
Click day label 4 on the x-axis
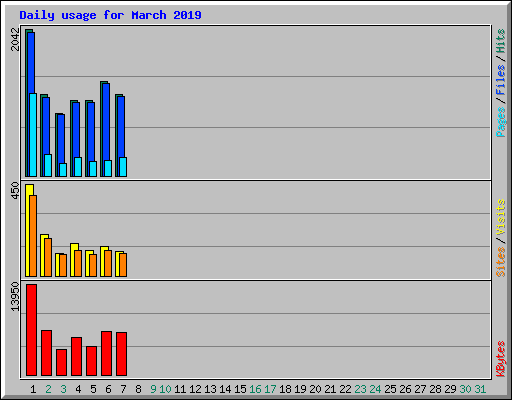click(x=78, y=389)
